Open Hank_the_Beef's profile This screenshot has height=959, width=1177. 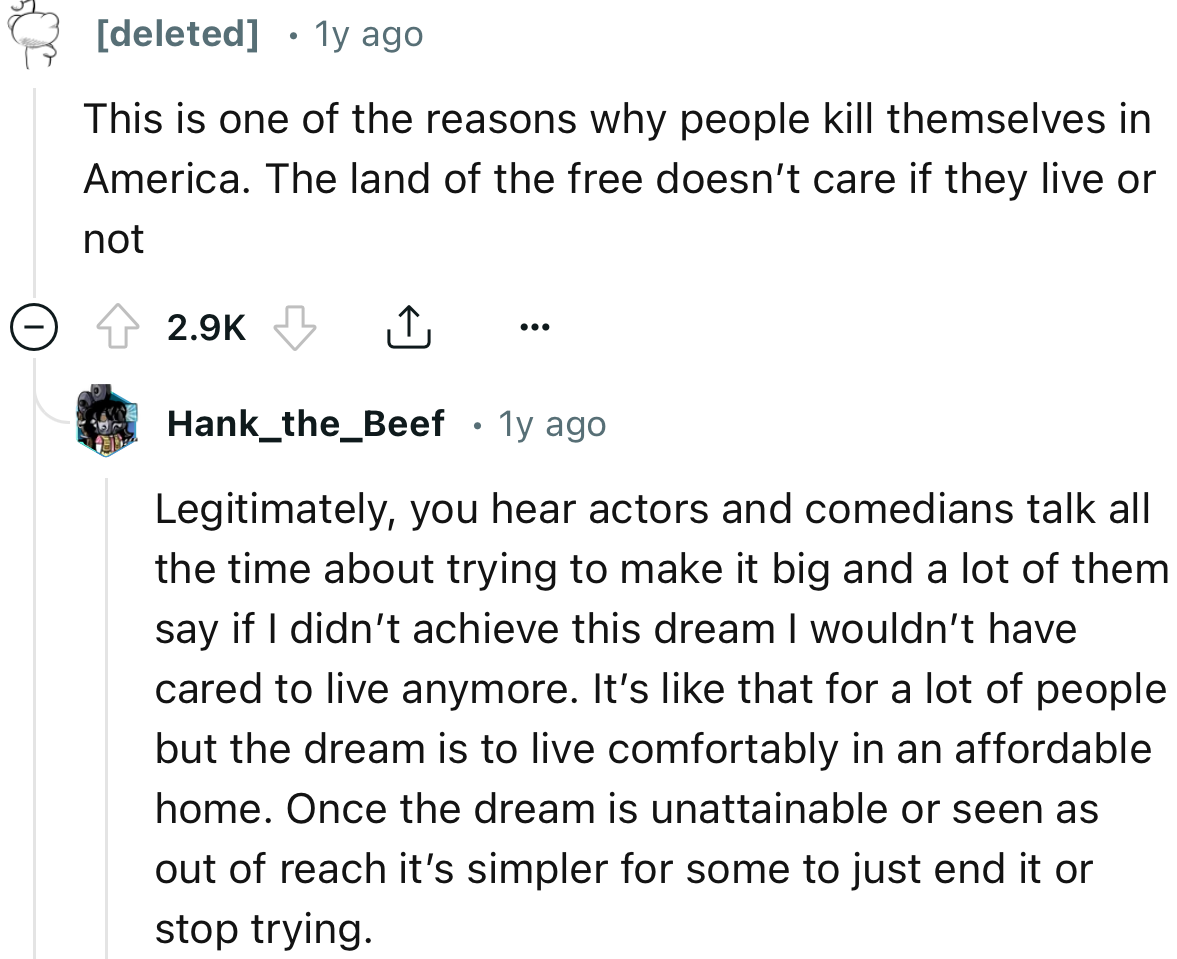[x=305, y=422]
